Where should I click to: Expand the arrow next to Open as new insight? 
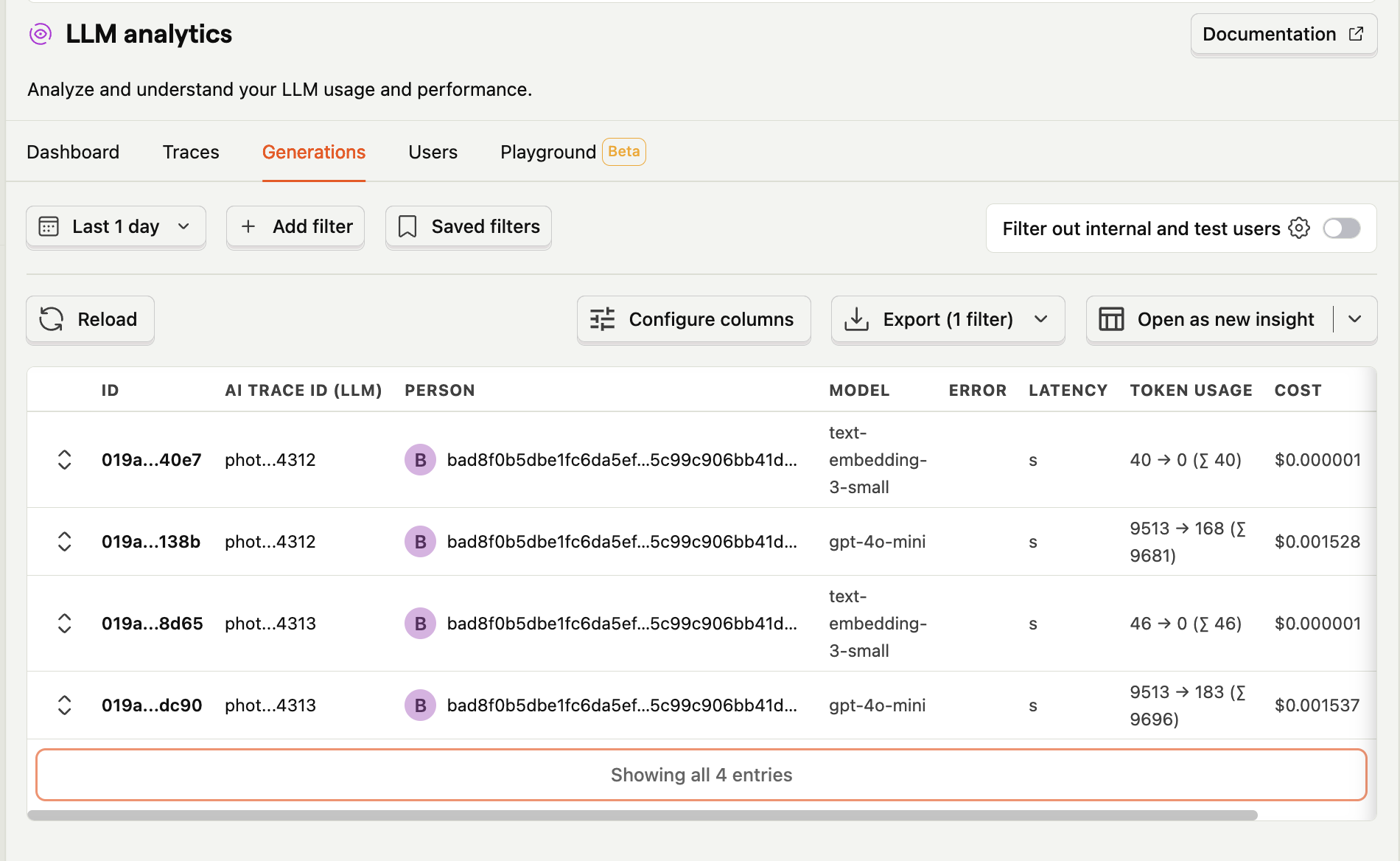pos(1354,319)
